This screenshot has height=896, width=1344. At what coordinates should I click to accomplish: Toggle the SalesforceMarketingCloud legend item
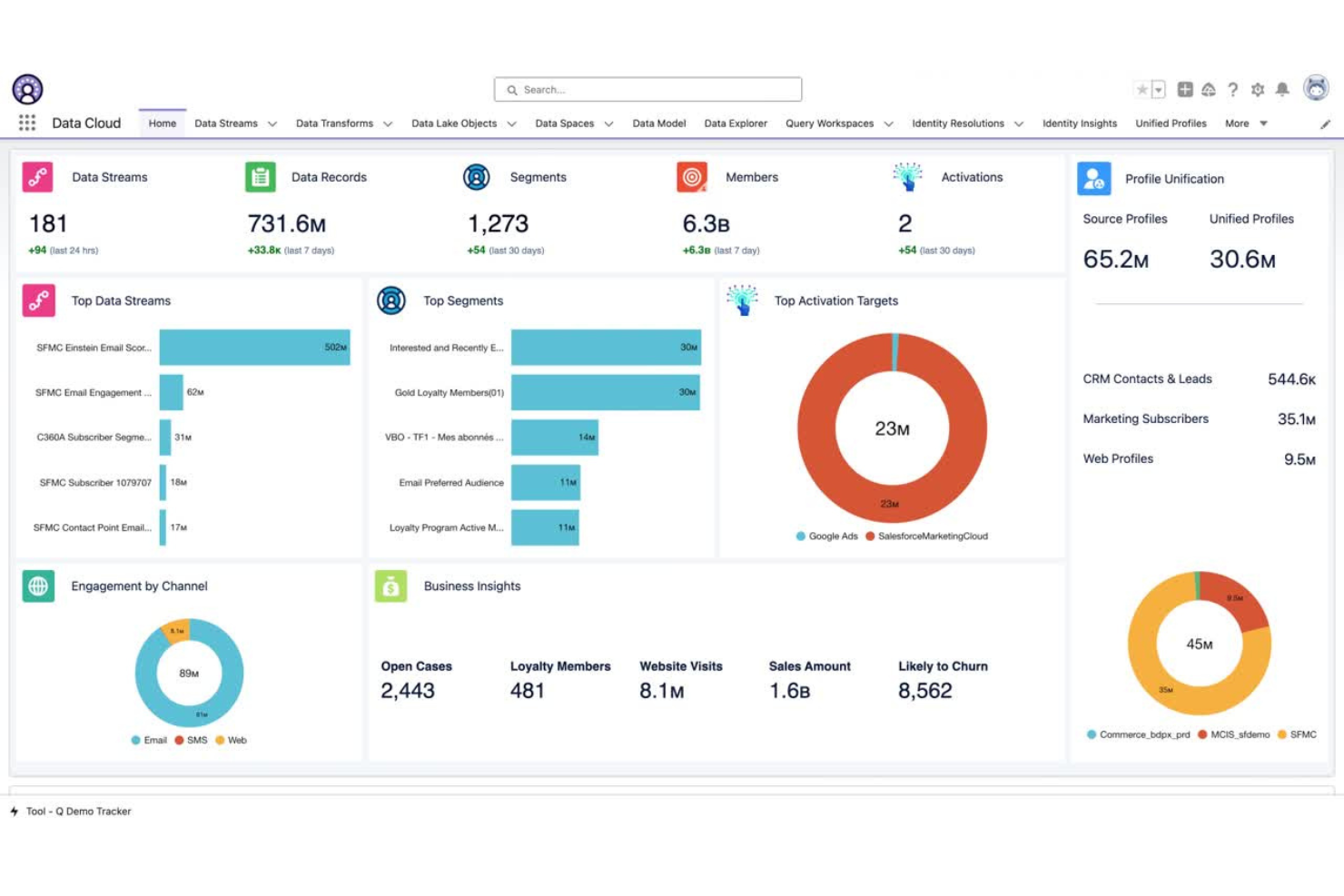[926, 537]
